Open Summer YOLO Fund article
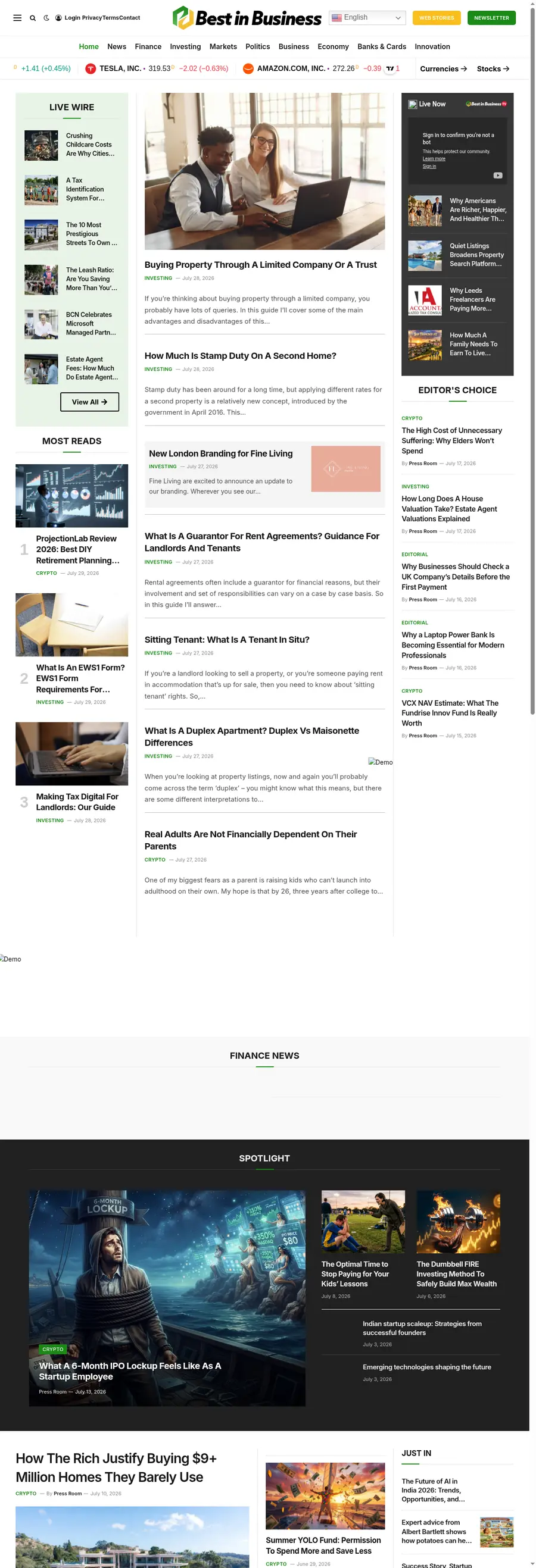Image resolution: width=536 pixels, height=1568 pixels. (323, 1545)
